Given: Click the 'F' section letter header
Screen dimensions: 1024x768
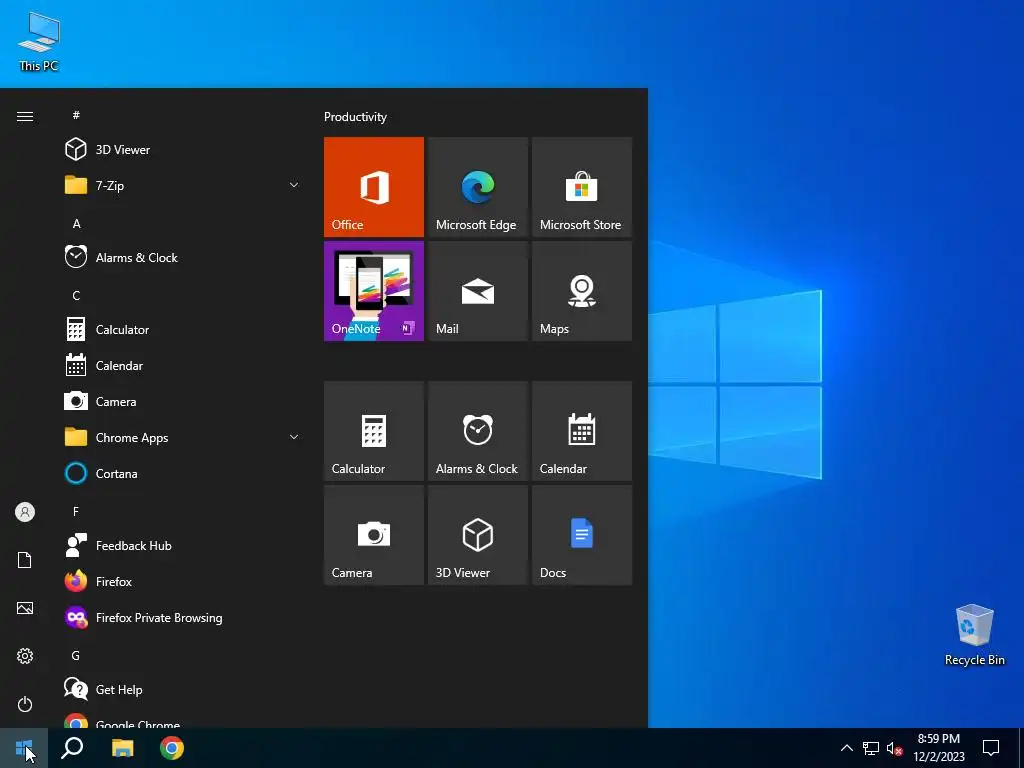Looking at the screenshot, I should coord(76,511).
